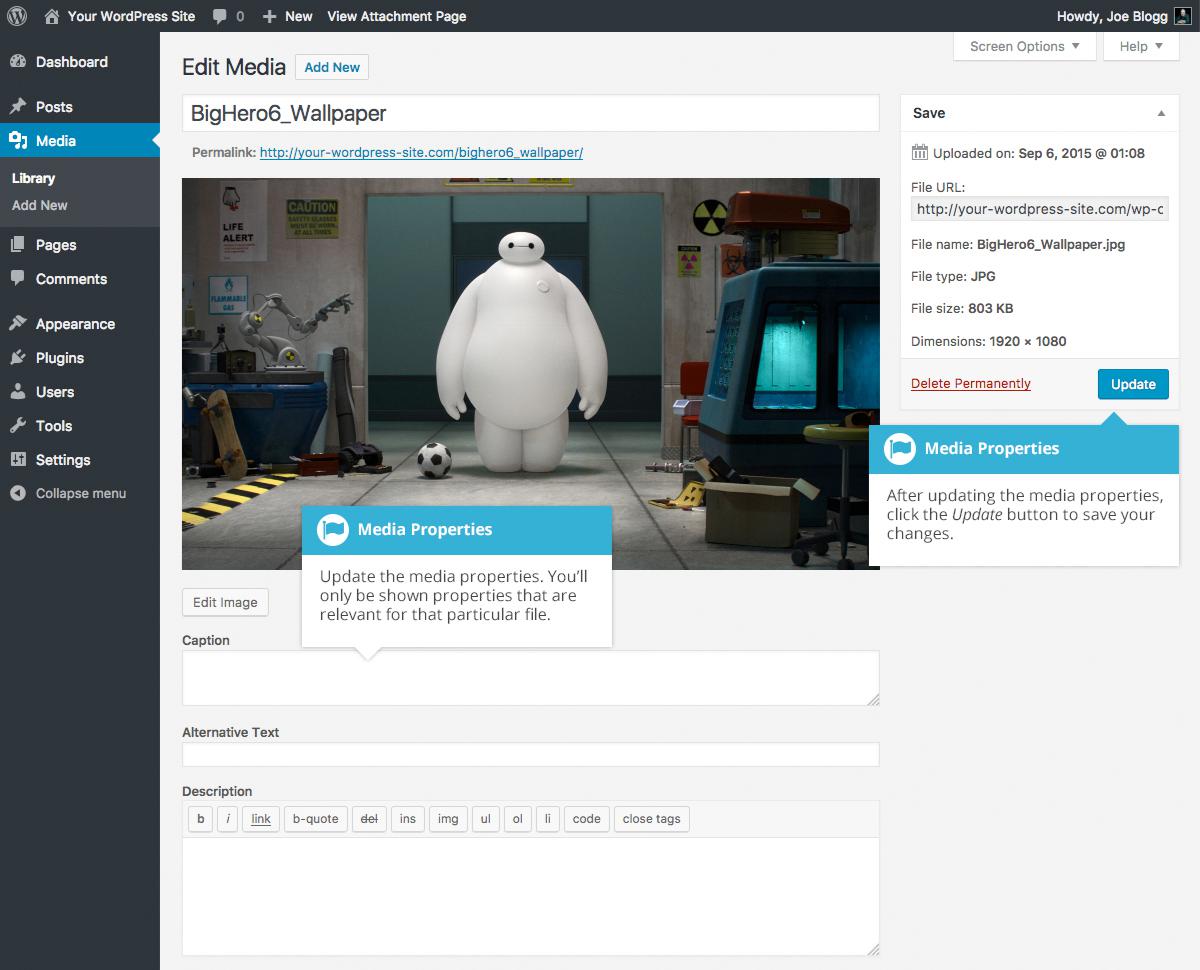Click the 'File name: BigHero6_Wallpaper.jpg' text
The height and width of the screenshot is (970, 1200).
pyautogui.click(x=1018, y=244)
